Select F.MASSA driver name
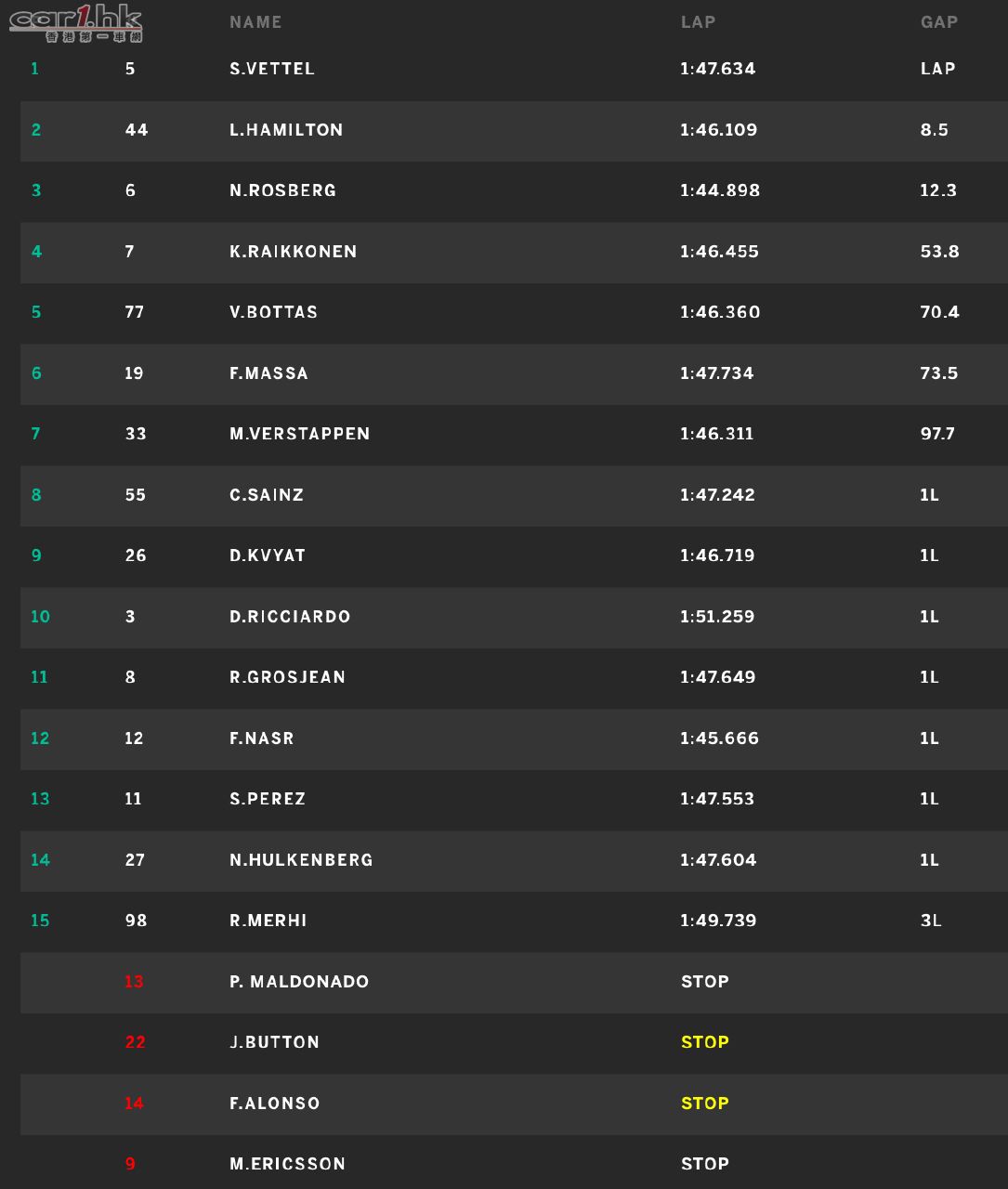The width and height of the screenshot is (1008, 1189). pos(268,373)
